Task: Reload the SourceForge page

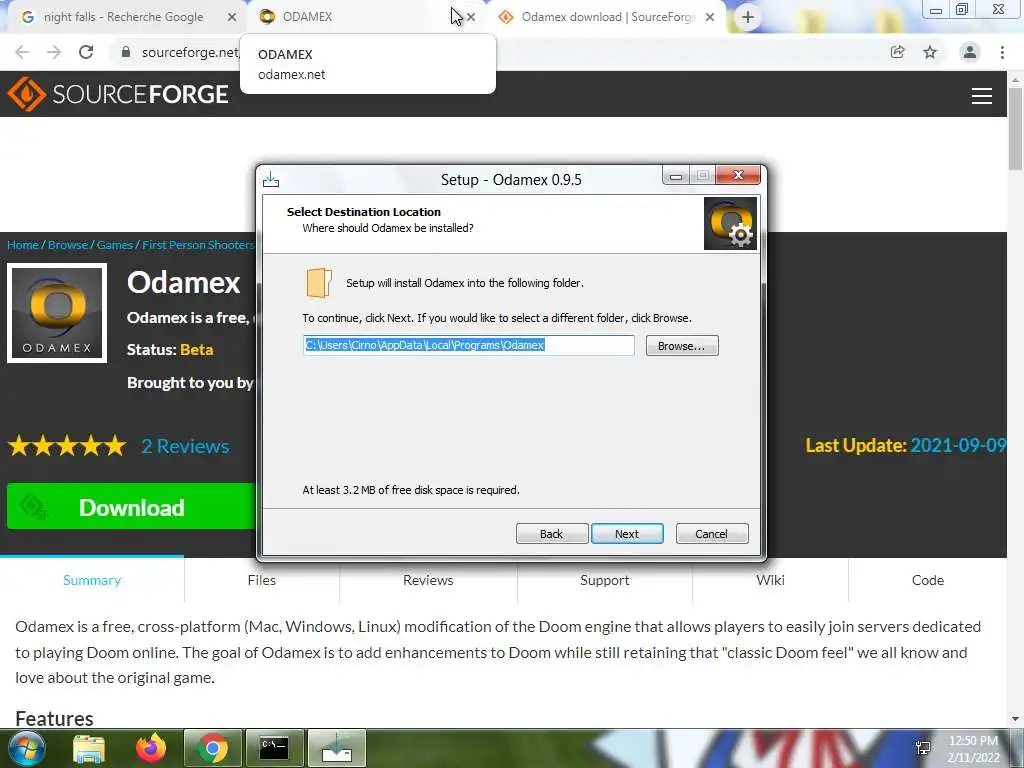Action: pyautogui.click(x=86, y=52)
